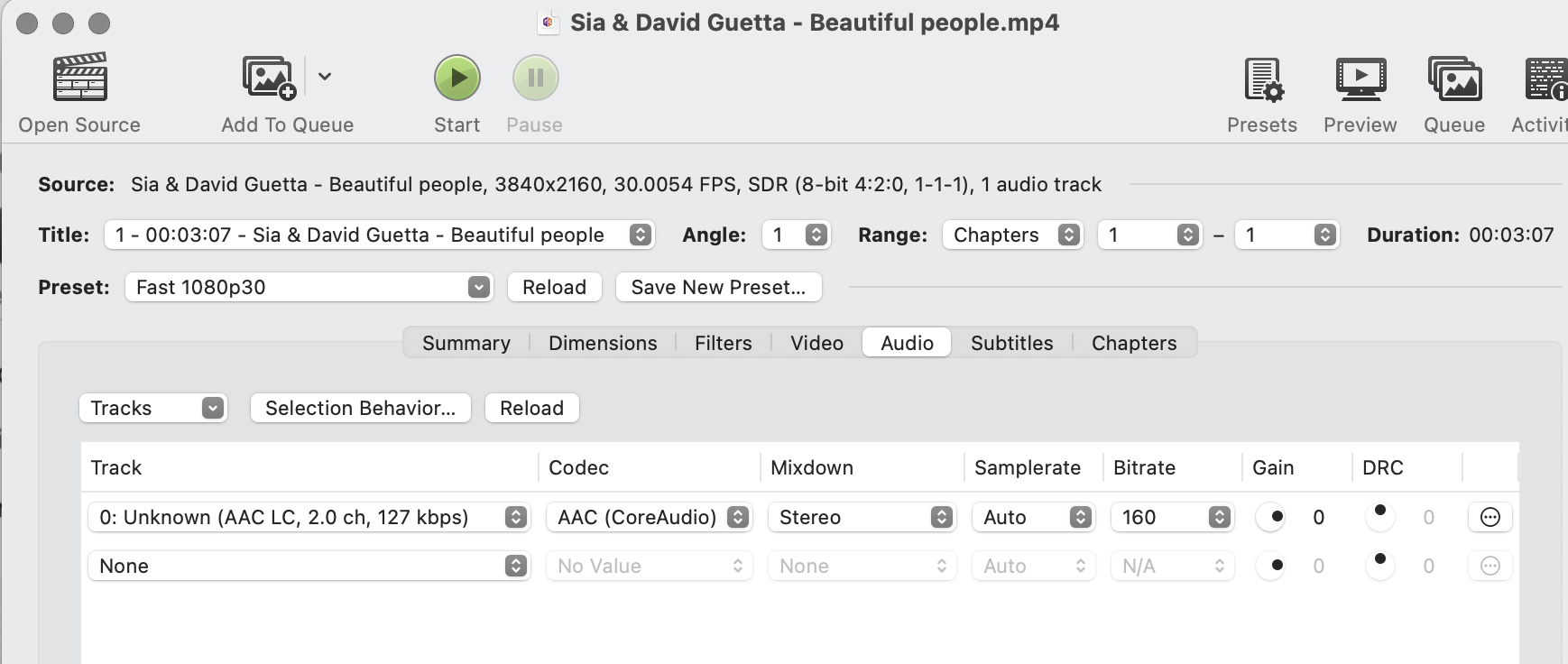Show the Queue window icon

pyautogui.click(x=1454, y=79)
